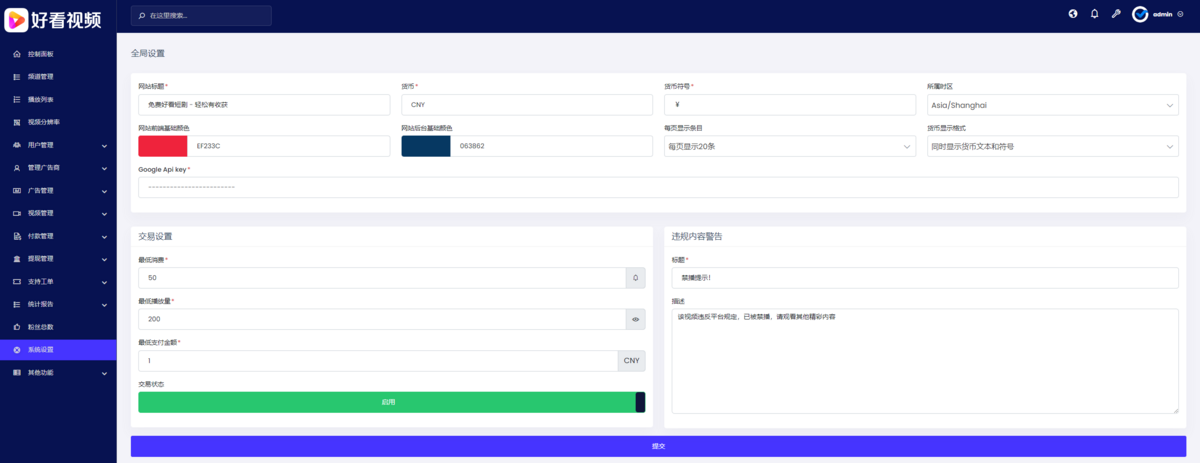Viewport: 1200px width, 463px height.
Task: Click the red 网站前端基础颜色 color swatch
Action: point(163,146)
